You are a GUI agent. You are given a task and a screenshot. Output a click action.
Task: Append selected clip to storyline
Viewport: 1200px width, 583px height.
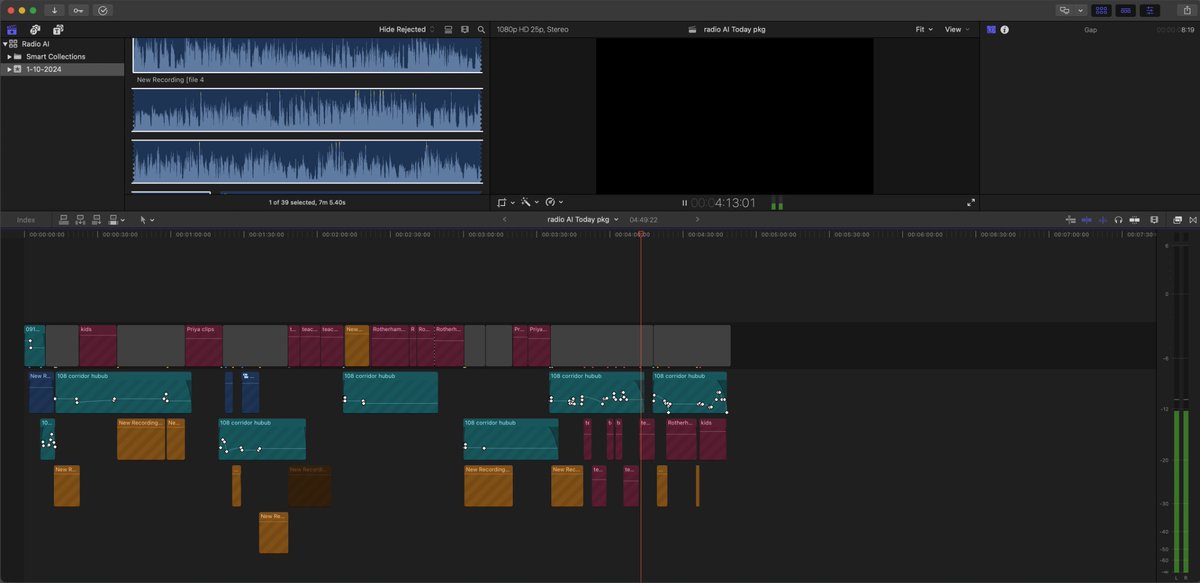click(96, 219)
